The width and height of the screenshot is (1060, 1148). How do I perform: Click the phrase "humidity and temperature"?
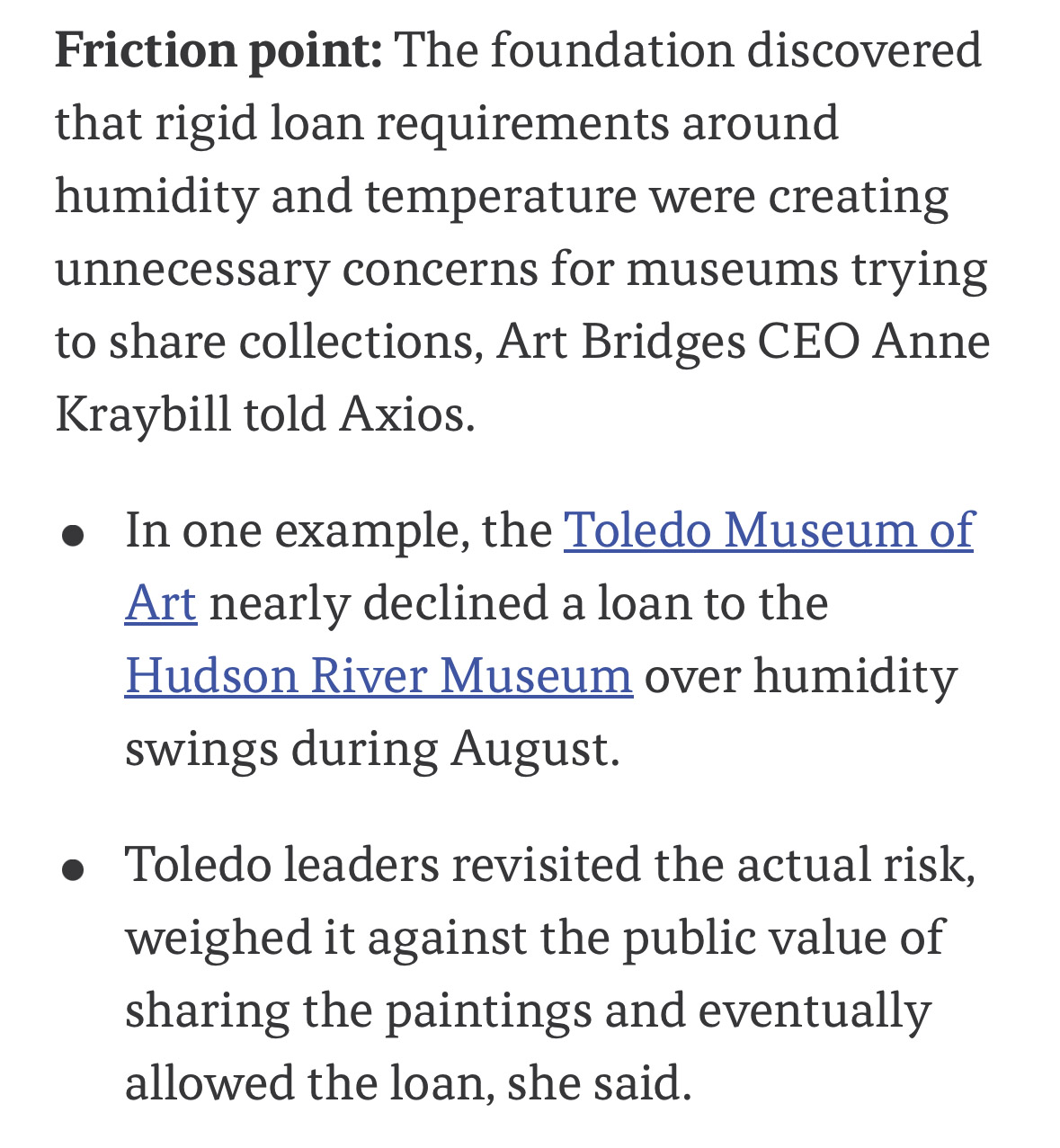click(346, 197)
